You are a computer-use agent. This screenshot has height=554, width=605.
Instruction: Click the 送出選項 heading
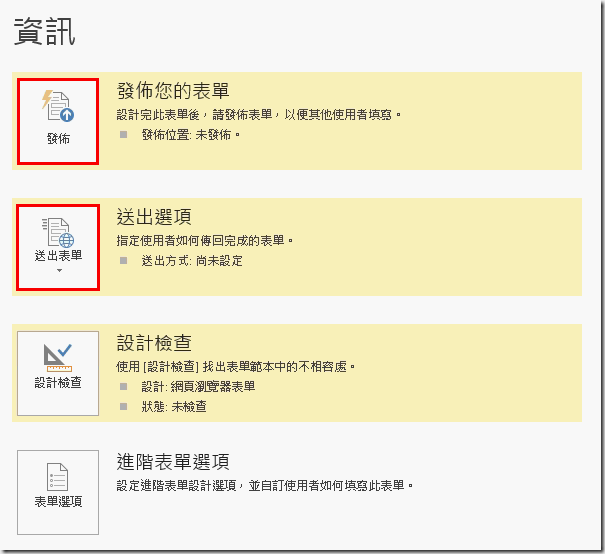click(154, 217)
